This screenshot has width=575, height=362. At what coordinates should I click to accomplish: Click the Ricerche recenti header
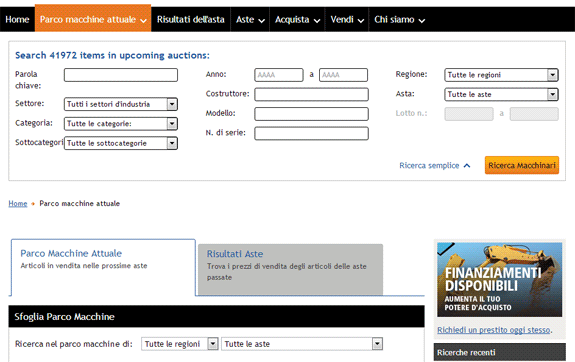click(499, 352)
